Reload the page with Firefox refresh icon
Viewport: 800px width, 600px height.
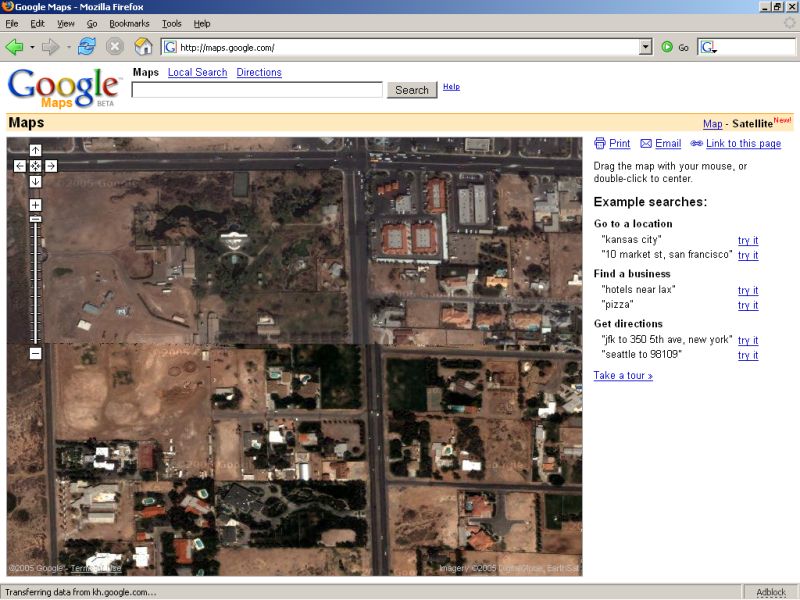point(87,46)
